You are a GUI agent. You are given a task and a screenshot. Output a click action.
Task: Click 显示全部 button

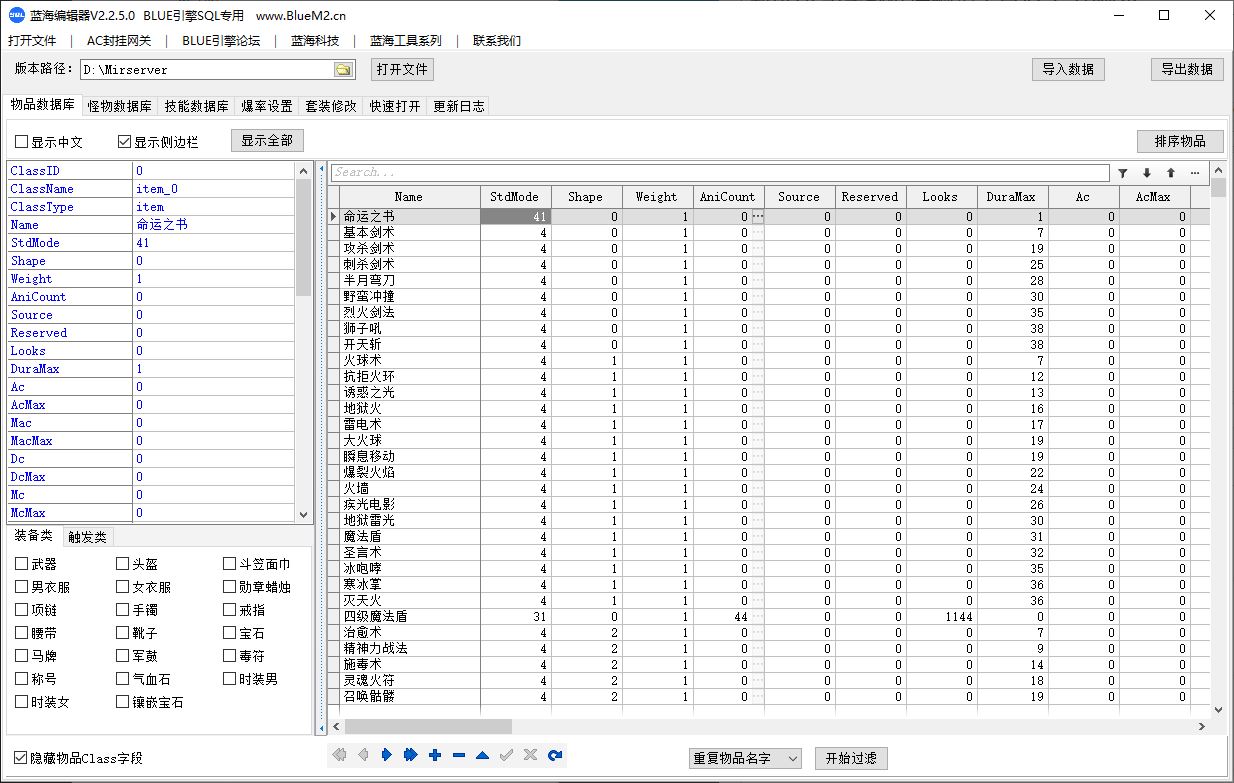(x=267, y=141)
